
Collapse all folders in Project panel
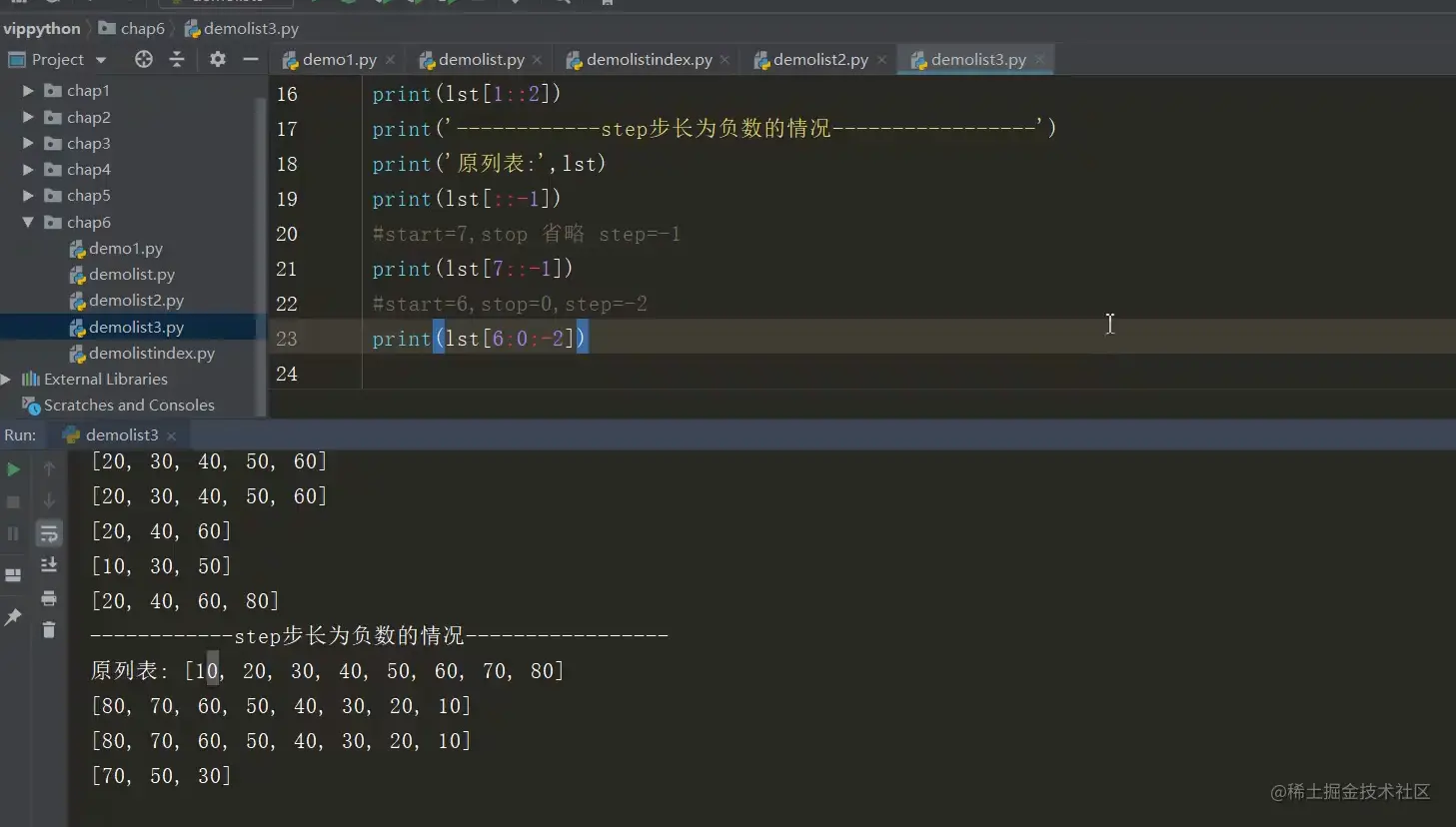pos(177,60)
